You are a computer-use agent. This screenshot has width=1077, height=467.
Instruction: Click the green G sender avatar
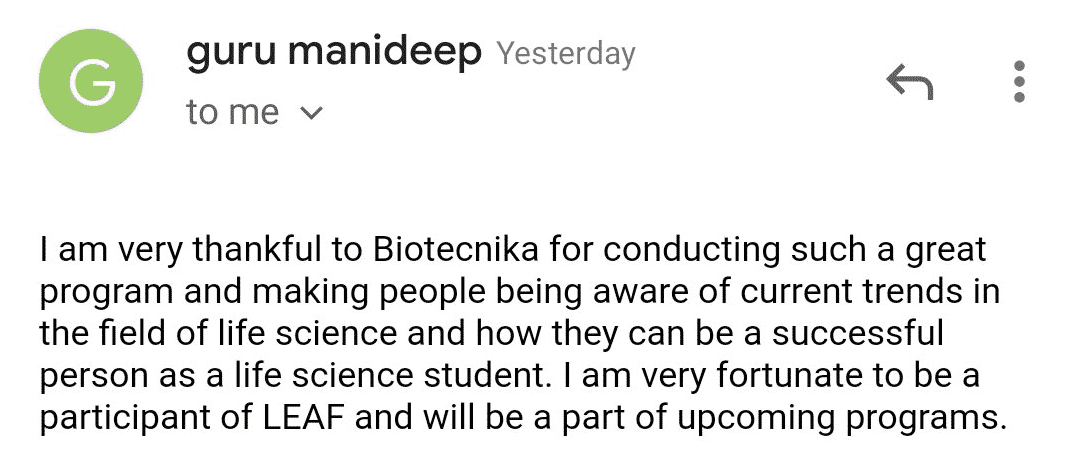[91, 81]
